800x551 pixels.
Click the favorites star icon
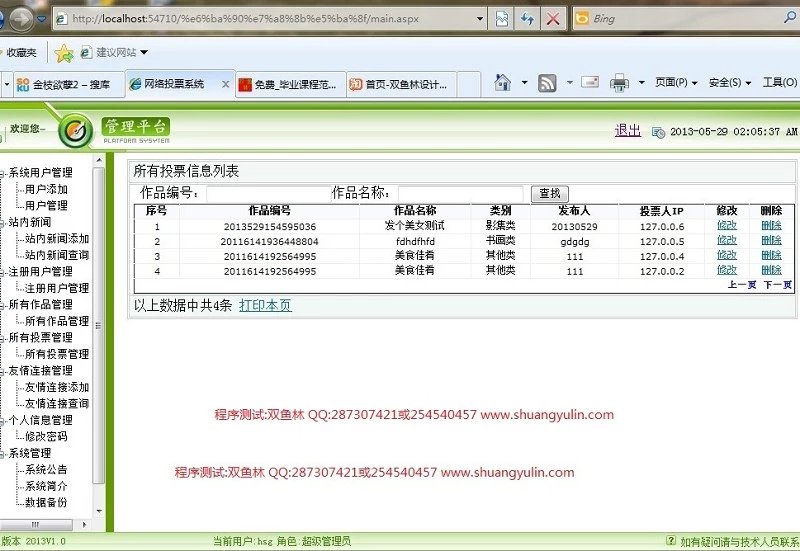coord(64,53)
